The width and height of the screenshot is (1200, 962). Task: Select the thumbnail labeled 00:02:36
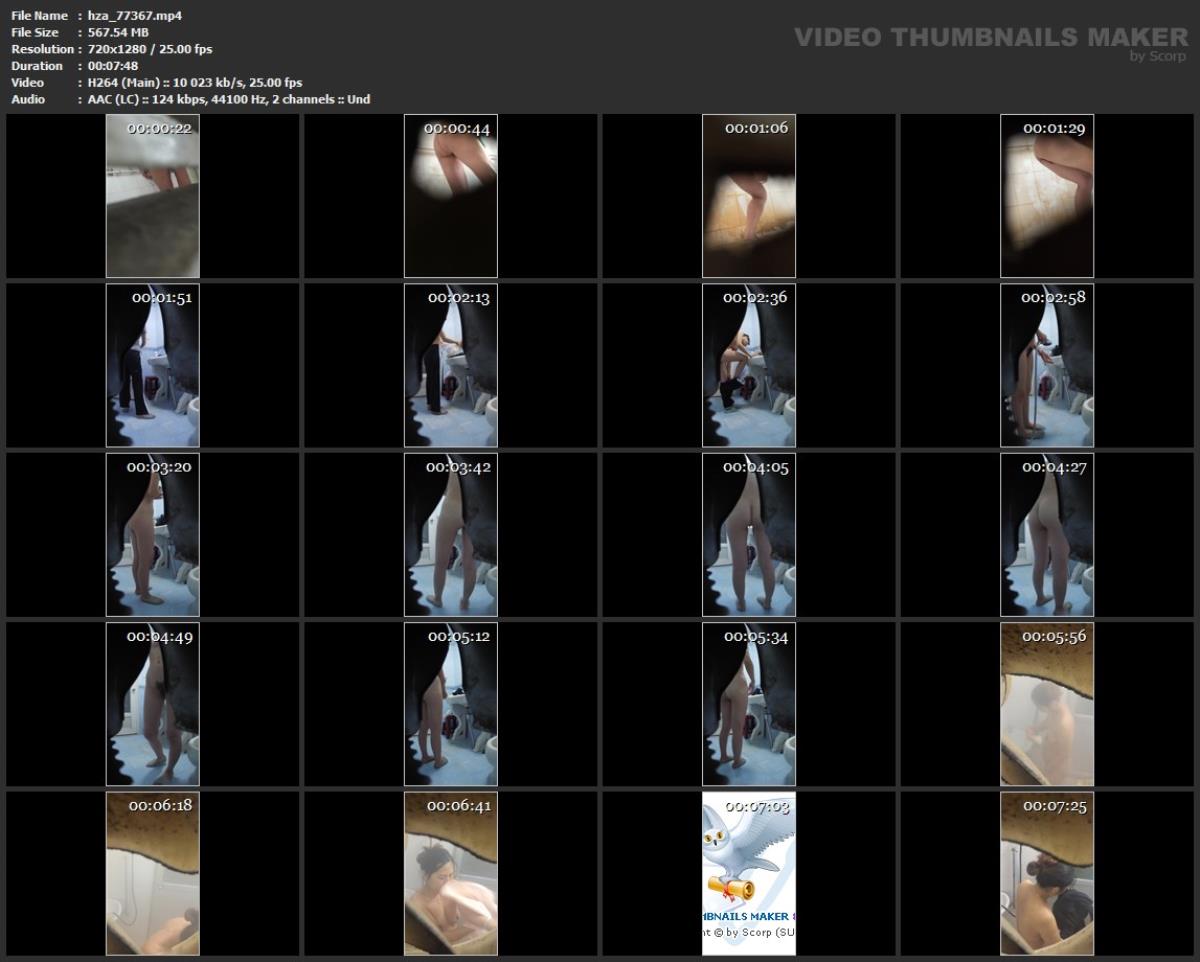pos(748,365)
